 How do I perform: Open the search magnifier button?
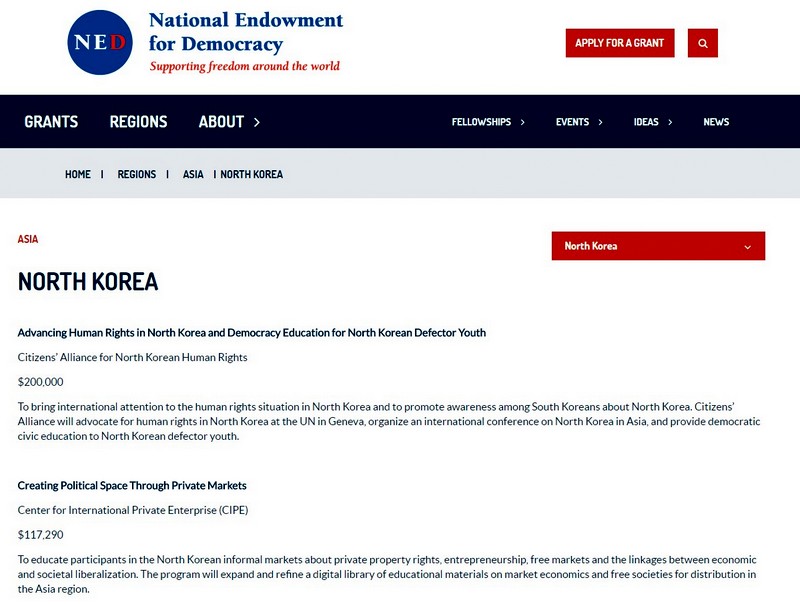[703, 43]
